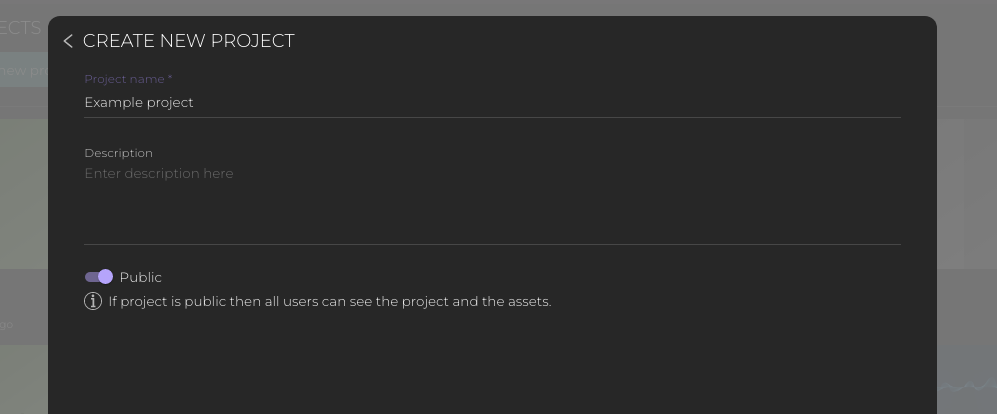The image size is (997, 414).
Task: Click the dimmed new project button behind dialog
Action: pos(23,70)
